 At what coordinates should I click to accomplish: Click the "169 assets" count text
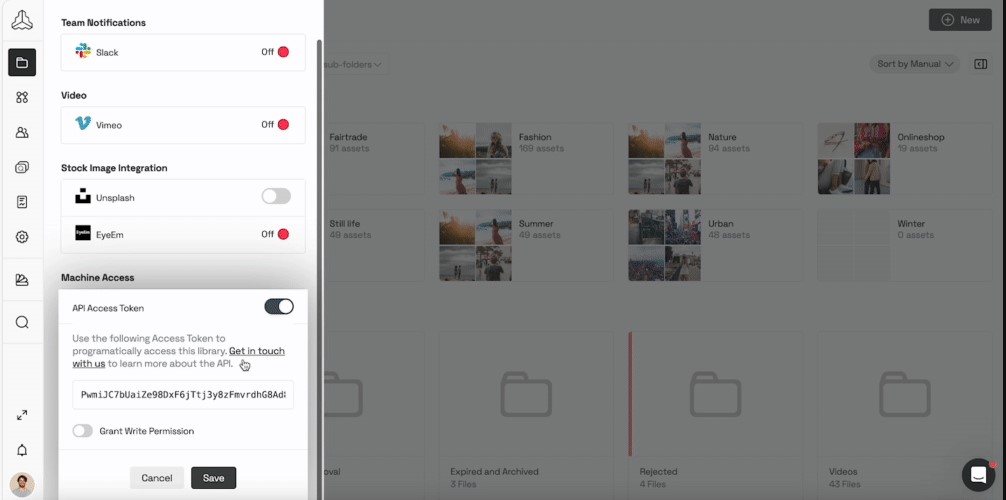541,148
